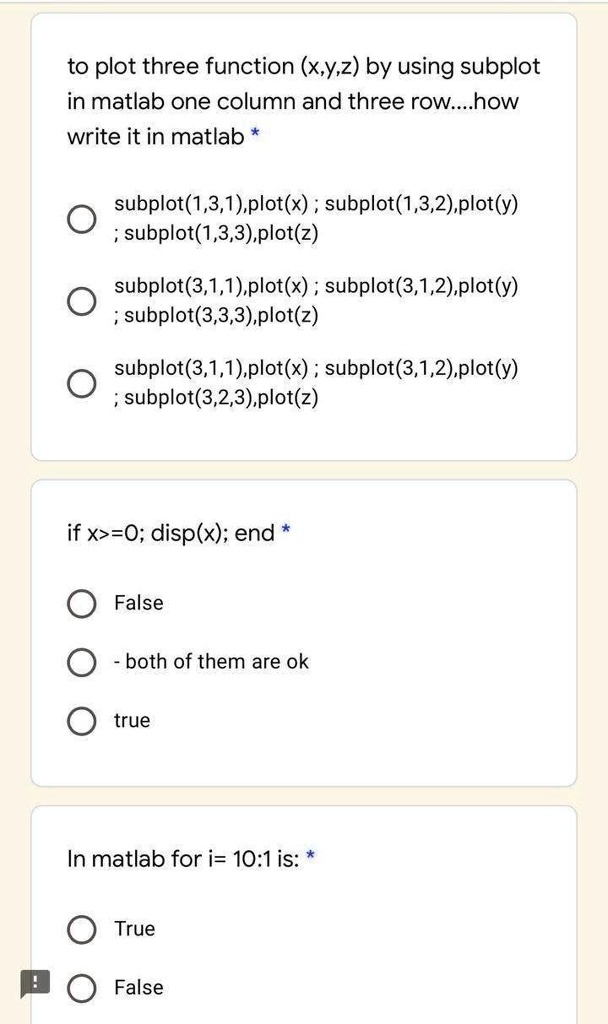Click the exclamation report-problem icon
Viewport: 608px width, 1024px height.
tap(35, 983)
